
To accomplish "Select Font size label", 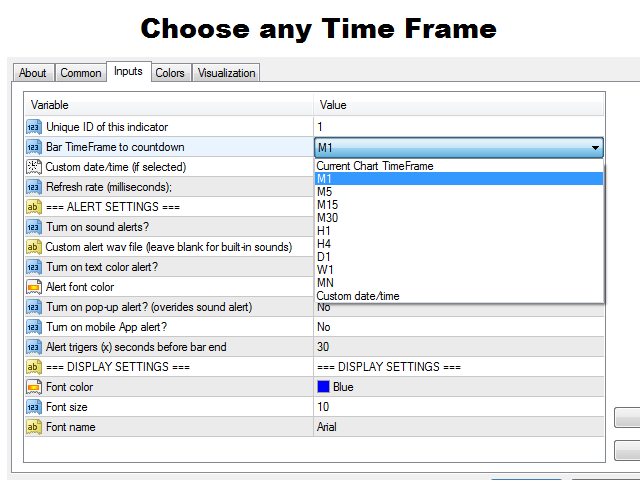I will (67, 407).
